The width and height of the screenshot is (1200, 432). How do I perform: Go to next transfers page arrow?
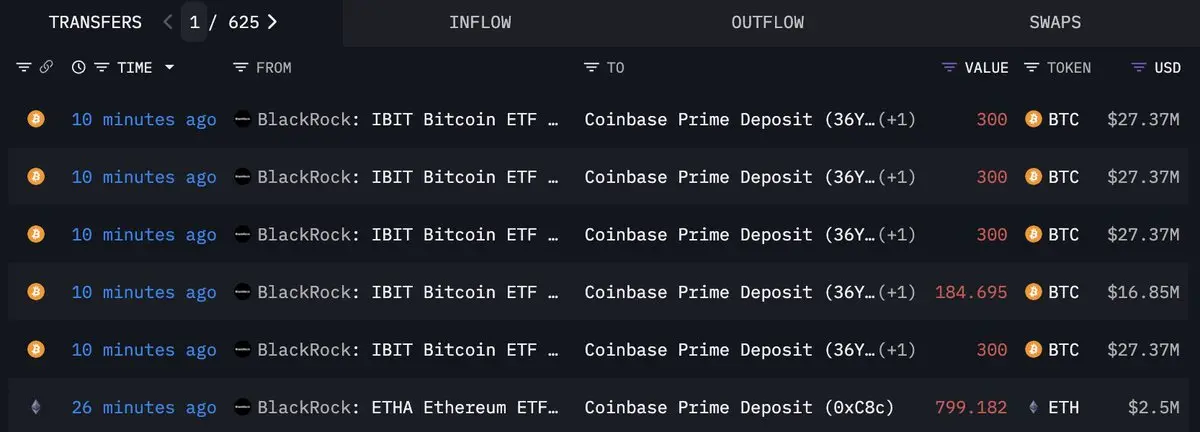(x=272, y=22)
